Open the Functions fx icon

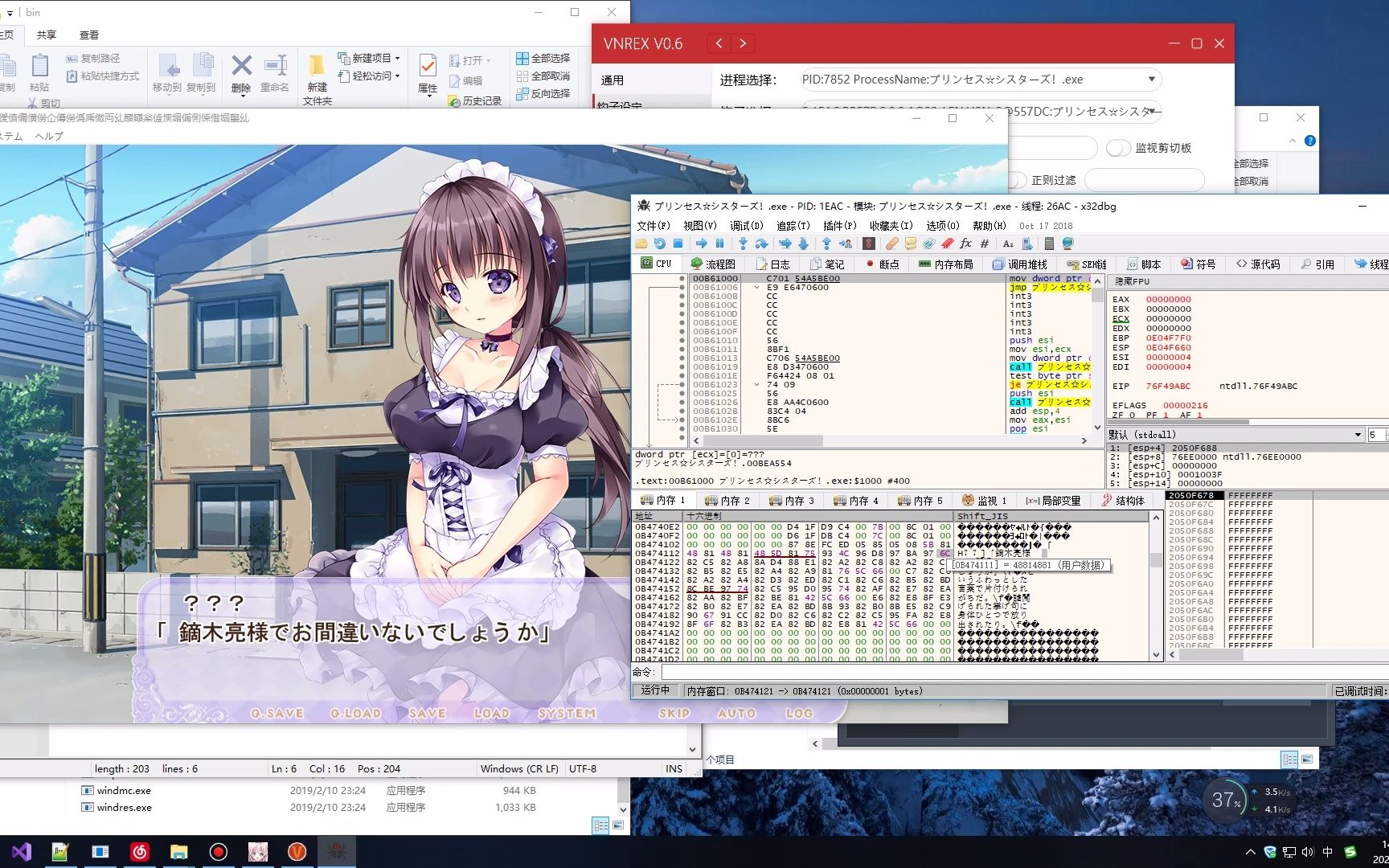pyautogui.click(x=965, y=244)
